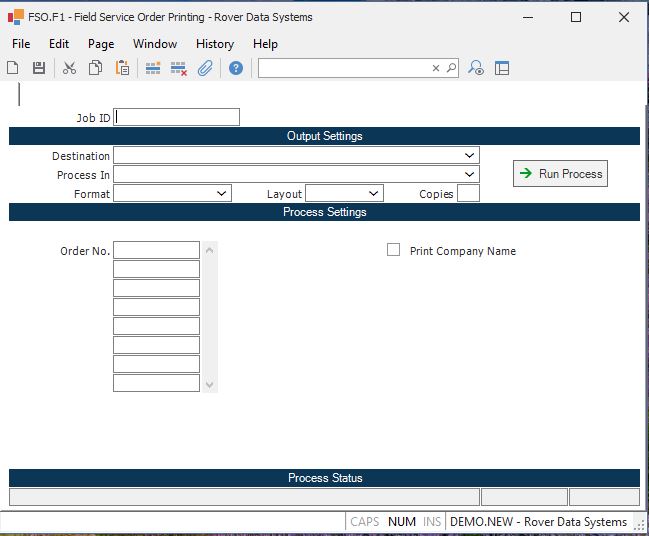649x536 pixels.
Task: Expand the Format dropdown list
Action: click(222, 194)
